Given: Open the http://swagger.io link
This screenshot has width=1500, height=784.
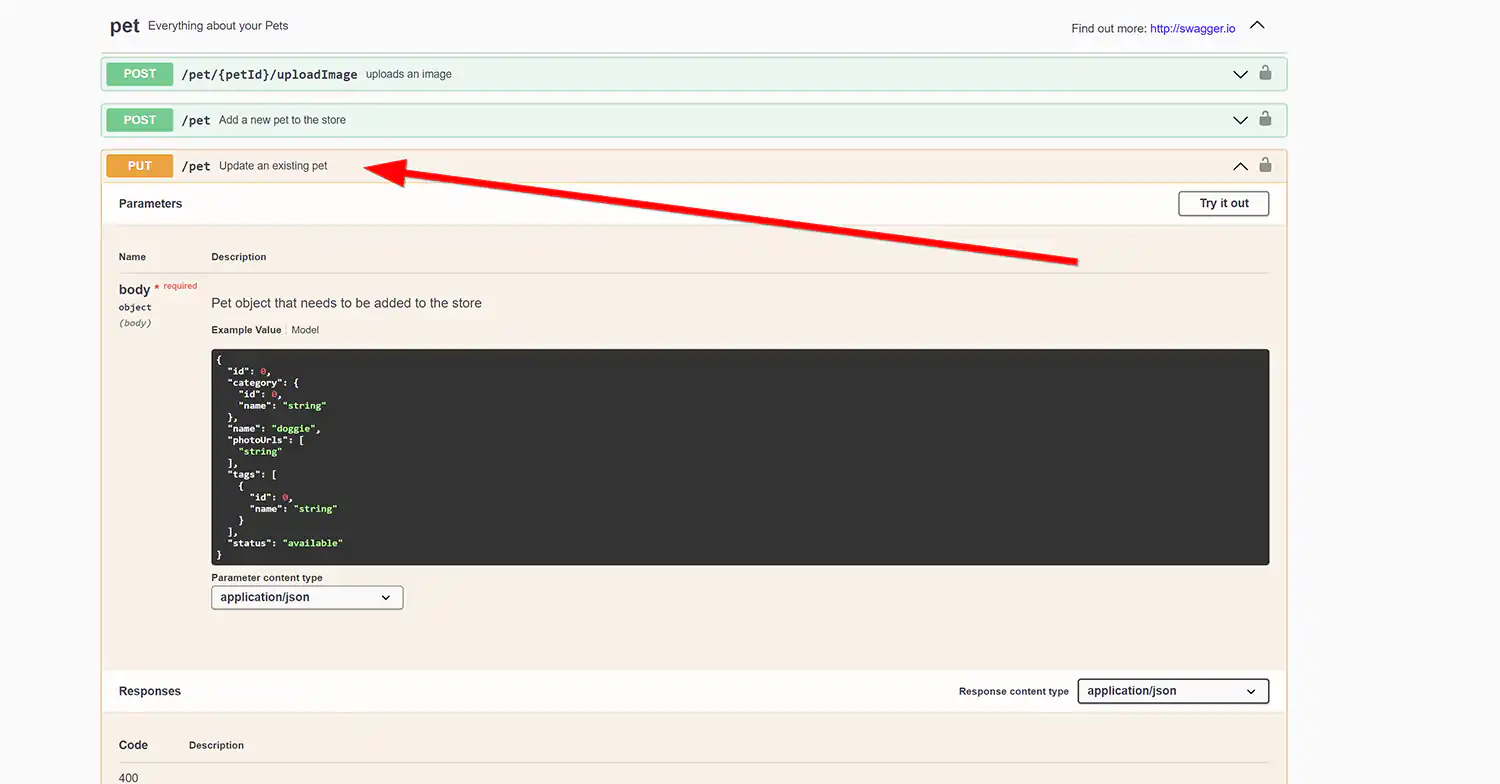Looking at the screenshot, I should [x=1192, y=28].
